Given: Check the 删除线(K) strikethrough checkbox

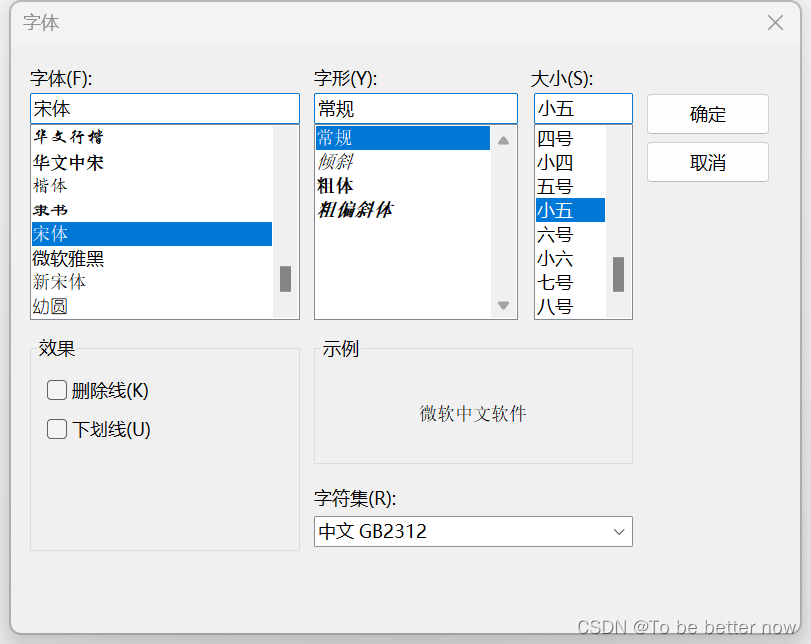Looking at the screenshot, I should pos(56,390).
